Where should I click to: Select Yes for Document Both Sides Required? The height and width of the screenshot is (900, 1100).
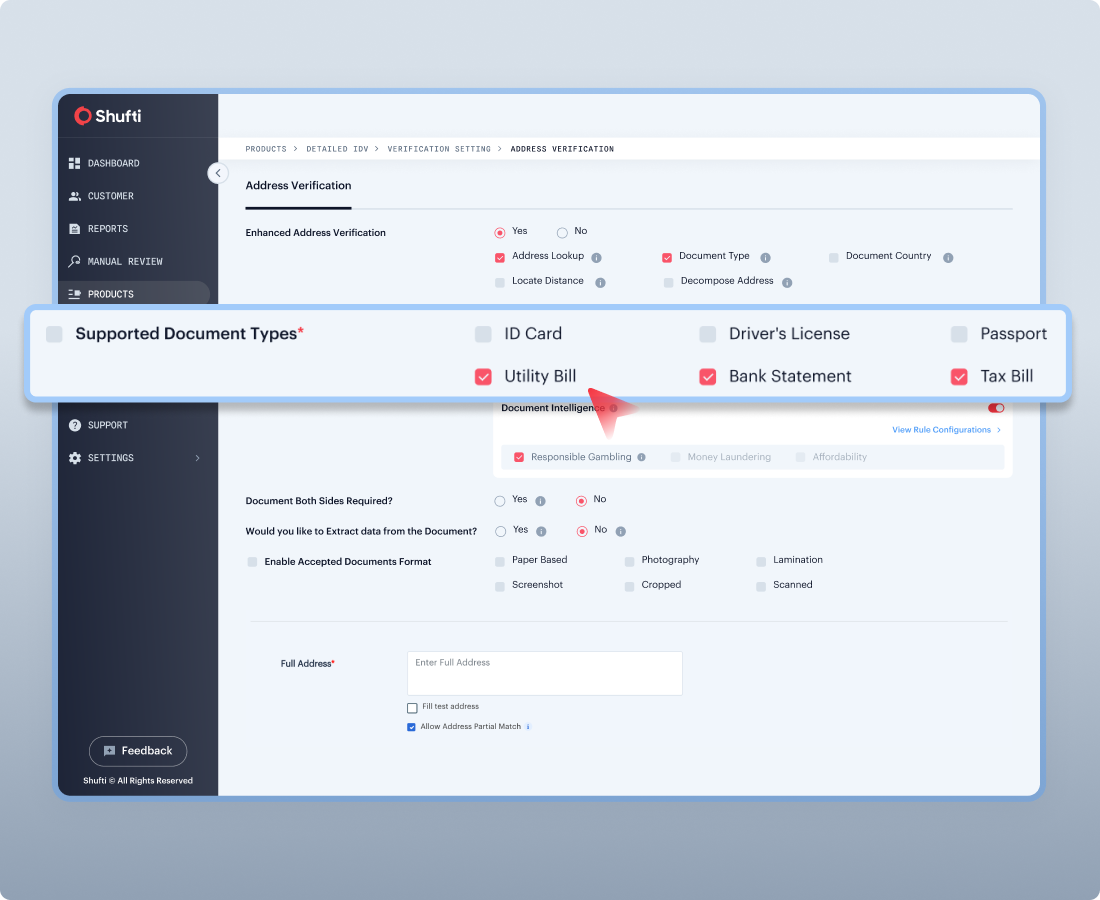point(500,501)
